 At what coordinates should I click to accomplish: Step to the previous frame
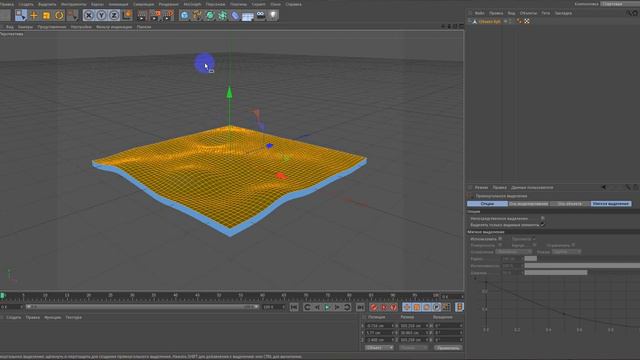[317, 307]
